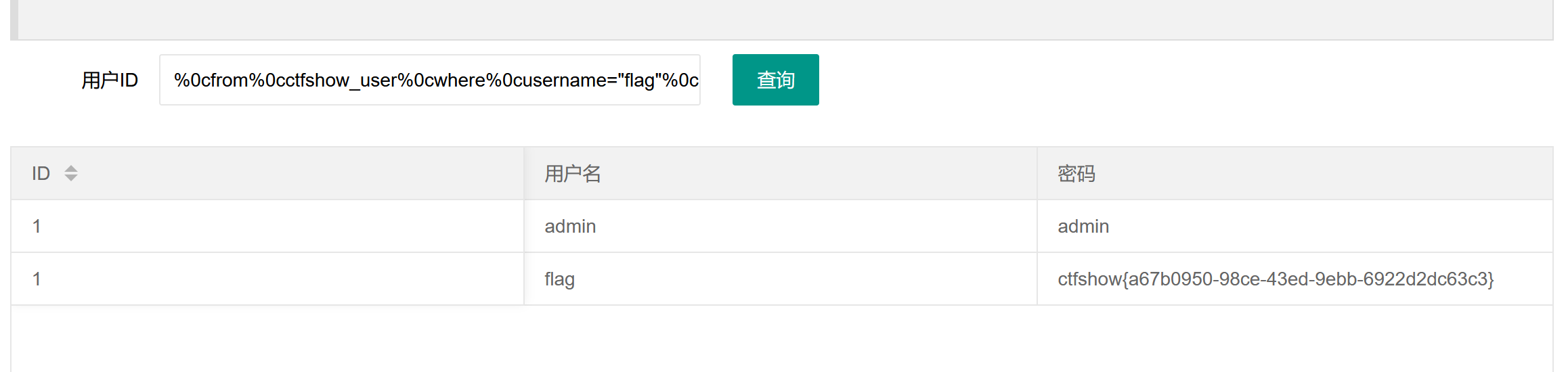Click divider between 用户名 and 密码 headers
Image resolution: width=1568 pixels, height=372 pixels.
[1037, 174]
